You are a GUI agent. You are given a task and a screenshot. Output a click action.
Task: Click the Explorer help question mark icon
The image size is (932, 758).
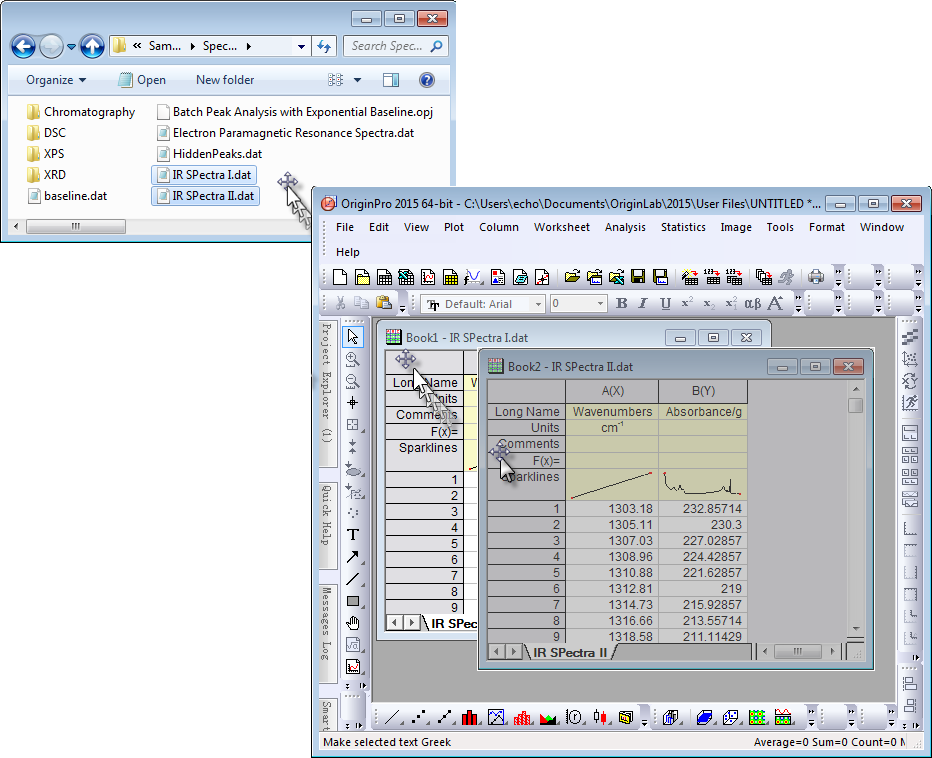pyautogui.click(x=427, y=80)
